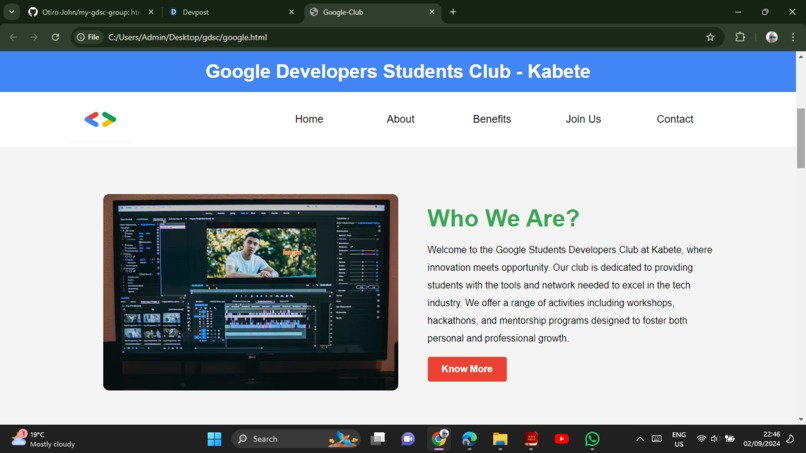Viewport: 806px width, 453px height.
Task: Open the volume speaker tray icon
Action: (715, 439)
